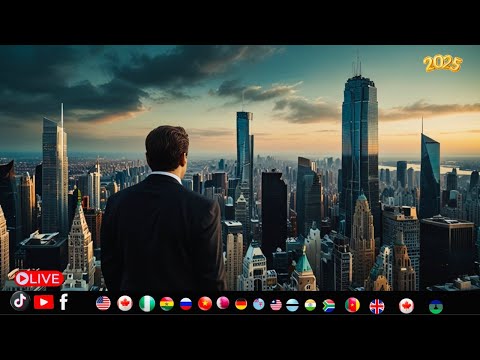Click the Botswana flag icon
480x360 pixels.
tap(292, 305)
